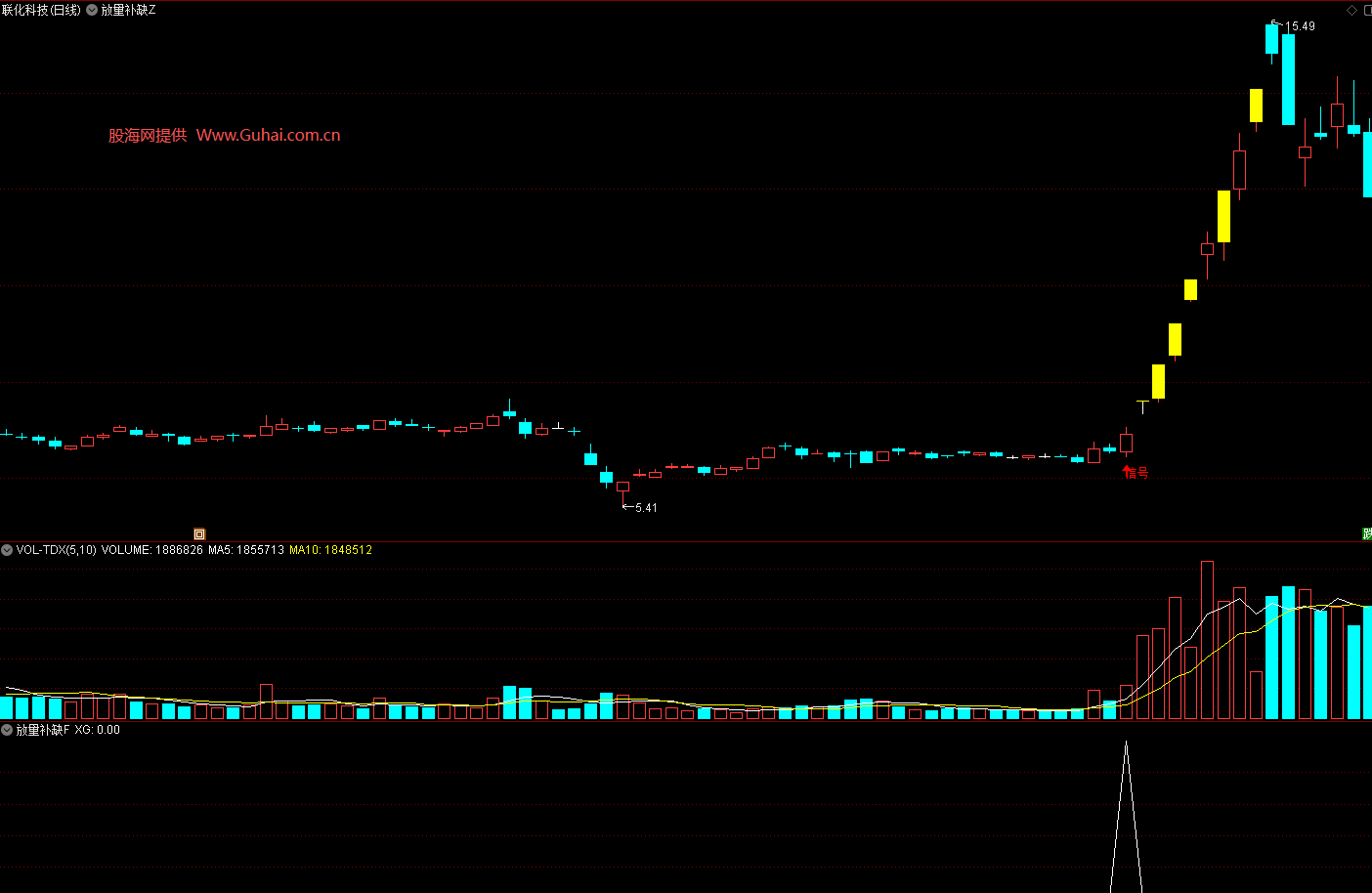Click the square window icon at top-right edge

click(1367, 10)
